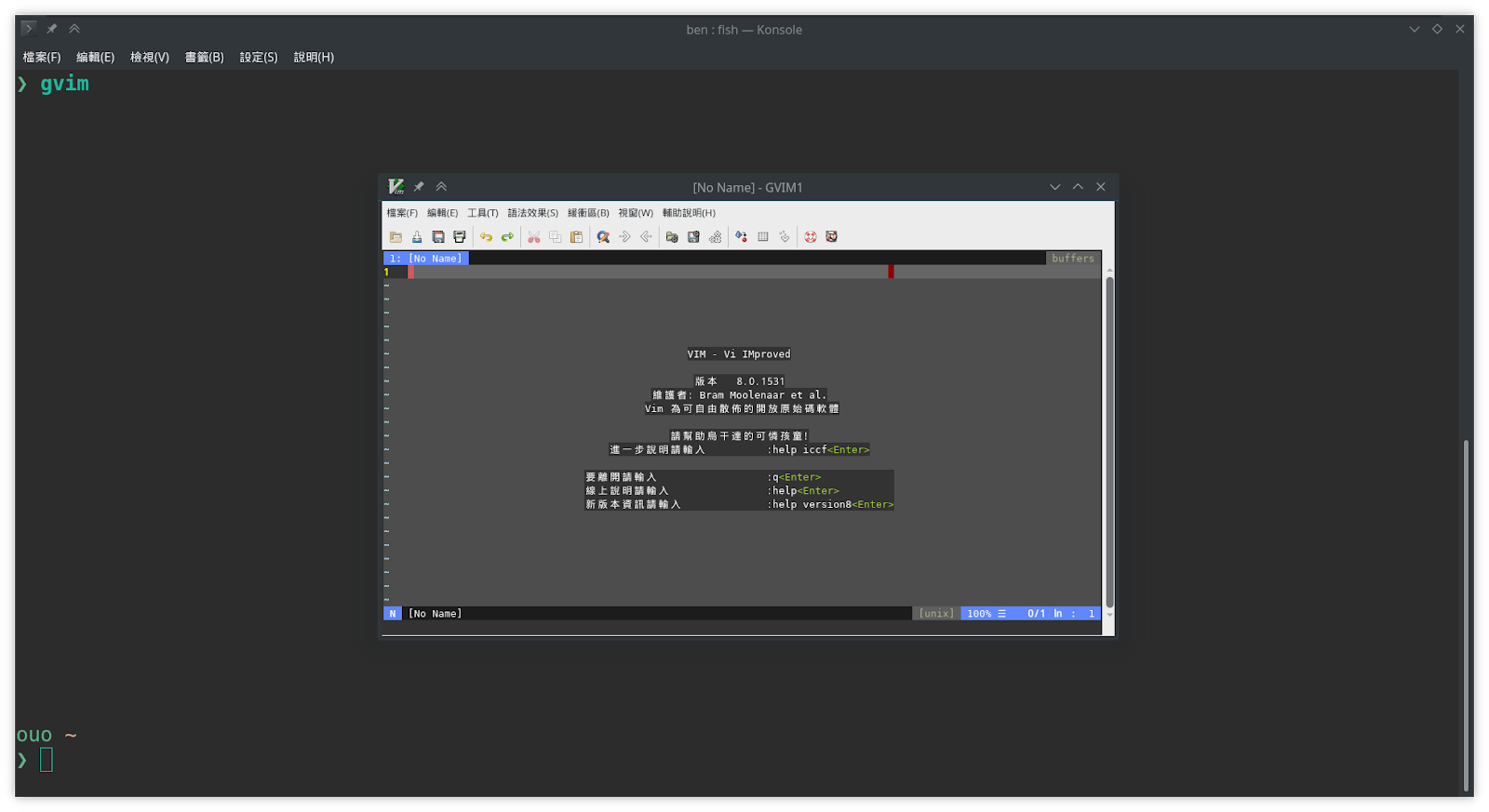Viewport: 1489px width, 812px height.
Task: Click line number 1 in the gutter
Action: pos(386,273)
